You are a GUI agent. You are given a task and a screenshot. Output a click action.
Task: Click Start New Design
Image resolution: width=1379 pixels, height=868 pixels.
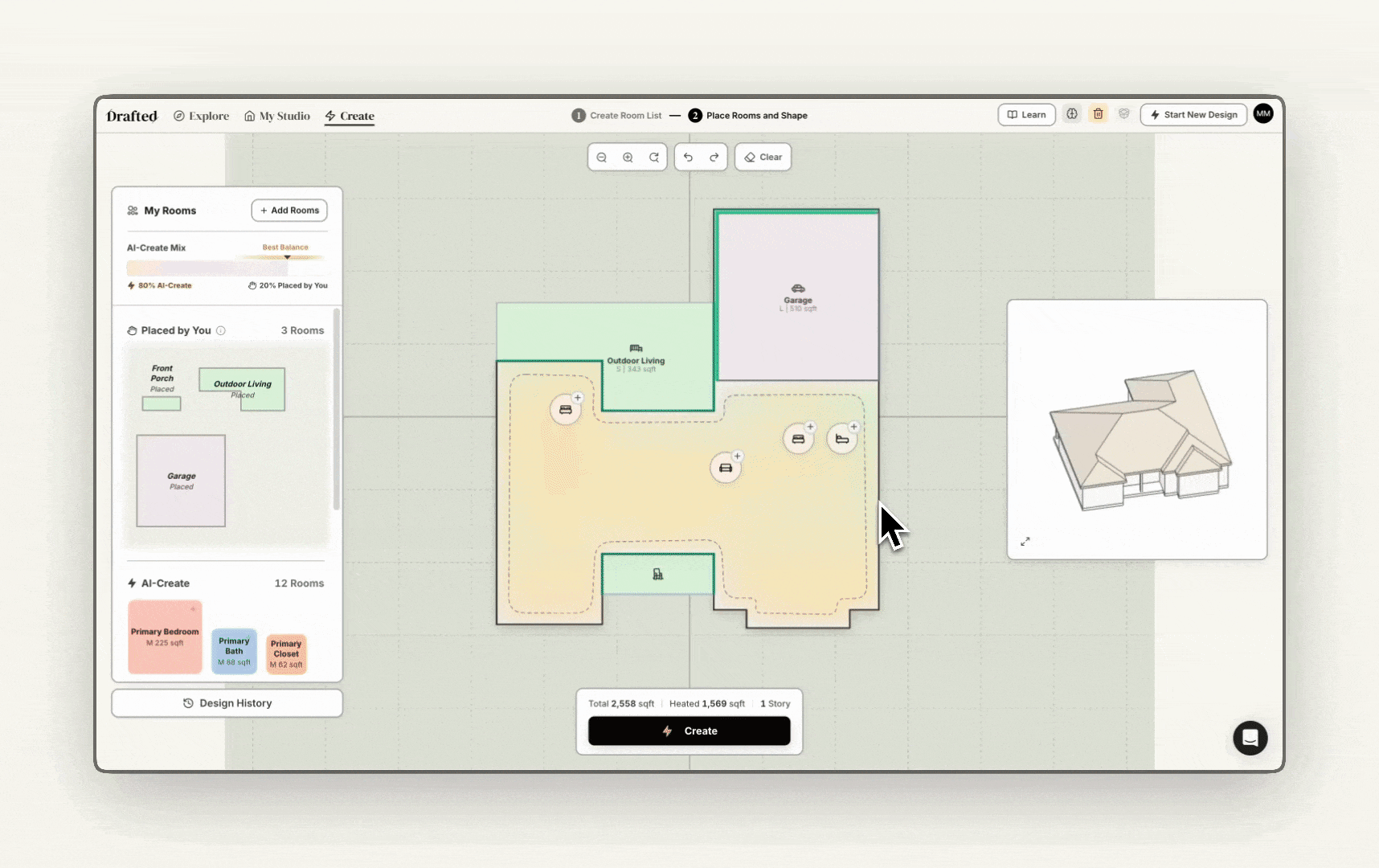point(1194,115)
